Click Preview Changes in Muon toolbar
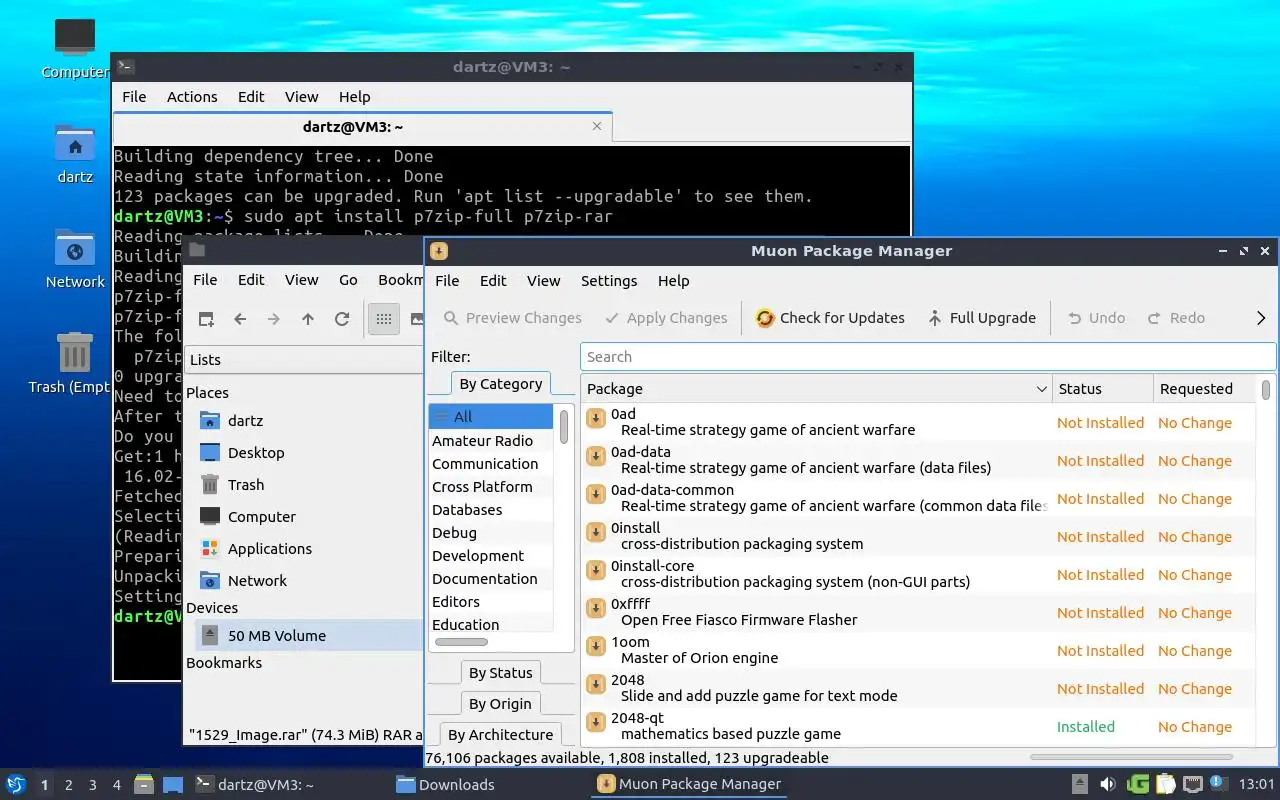1280x800 pixels. click(512, 318)
